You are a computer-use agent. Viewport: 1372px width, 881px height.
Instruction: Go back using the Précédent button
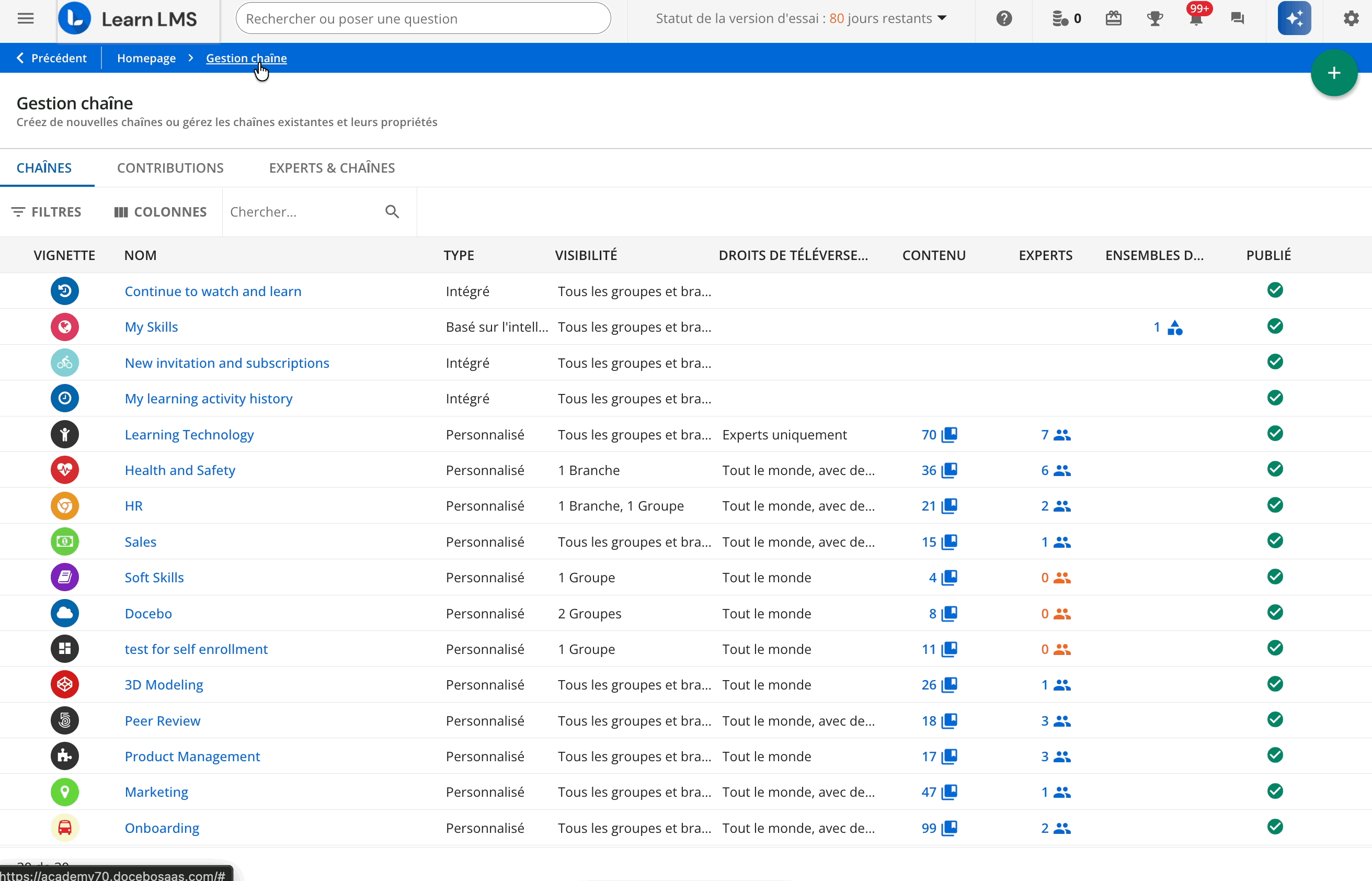[x=51, y=58]
